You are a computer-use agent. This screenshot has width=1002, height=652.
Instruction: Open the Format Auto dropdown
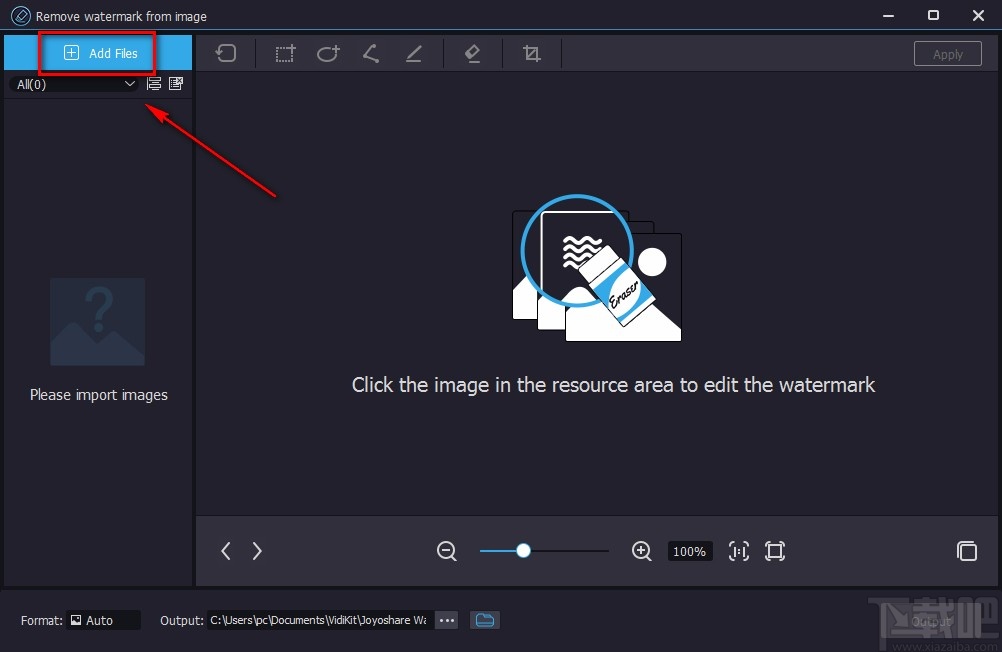(x=104, y=620)
